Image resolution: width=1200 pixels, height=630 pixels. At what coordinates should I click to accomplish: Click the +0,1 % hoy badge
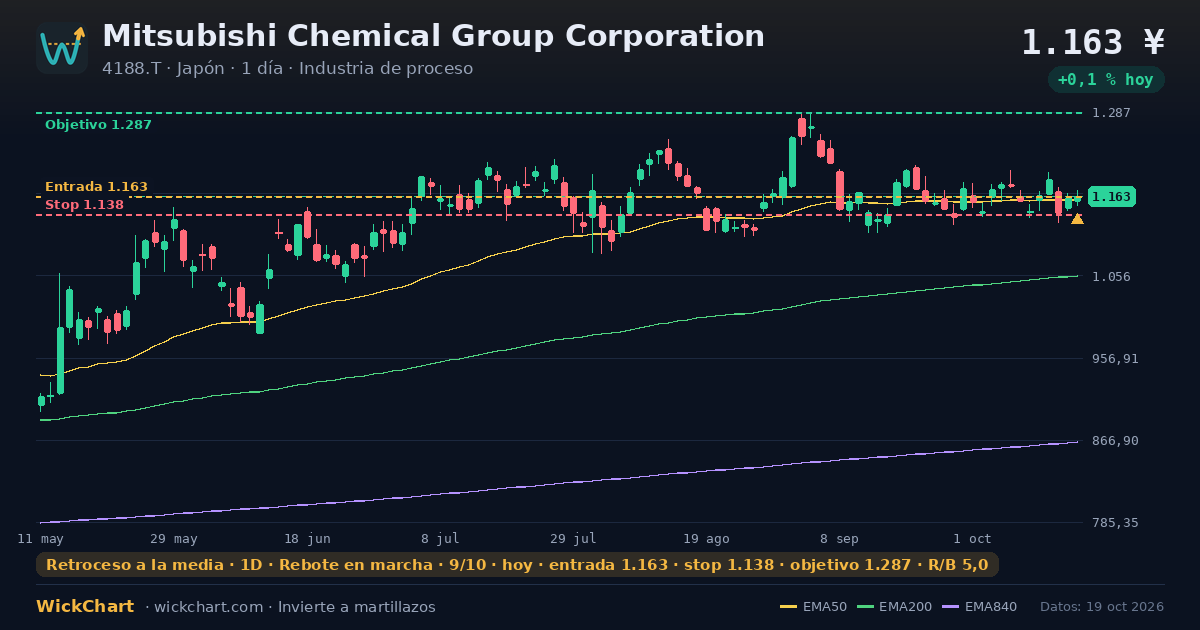pyautogui.click(x=1106, y=80)
